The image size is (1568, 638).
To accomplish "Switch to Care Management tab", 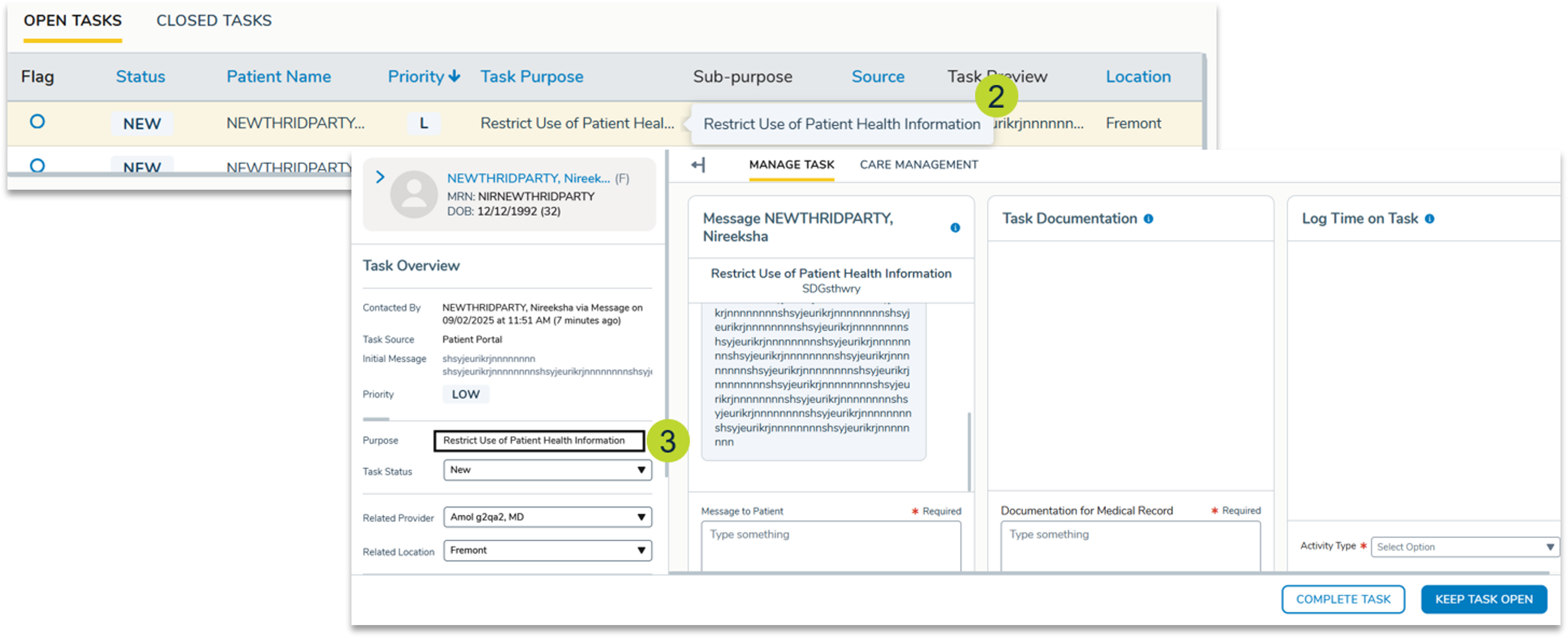I will tap(918, 164).
